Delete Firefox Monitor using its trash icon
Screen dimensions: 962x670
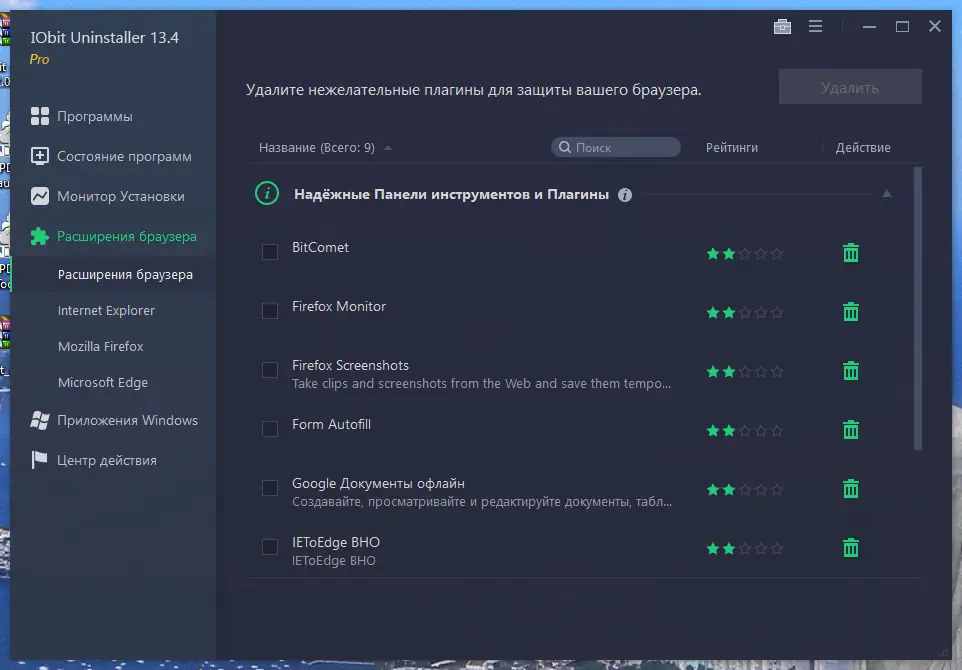click(x=850, y=312)
